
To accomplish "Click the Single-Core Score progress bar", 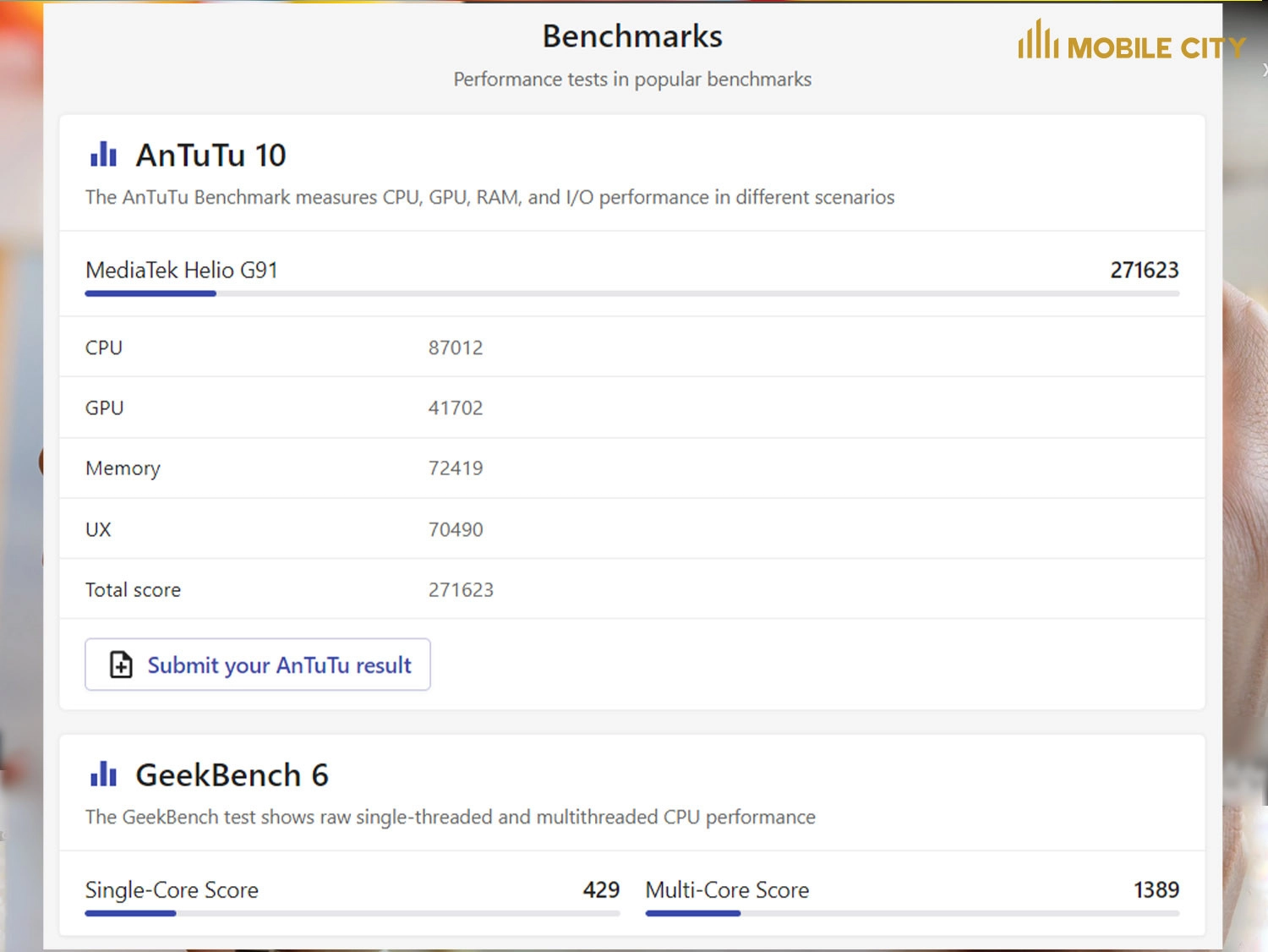I will tap(352, 913).
